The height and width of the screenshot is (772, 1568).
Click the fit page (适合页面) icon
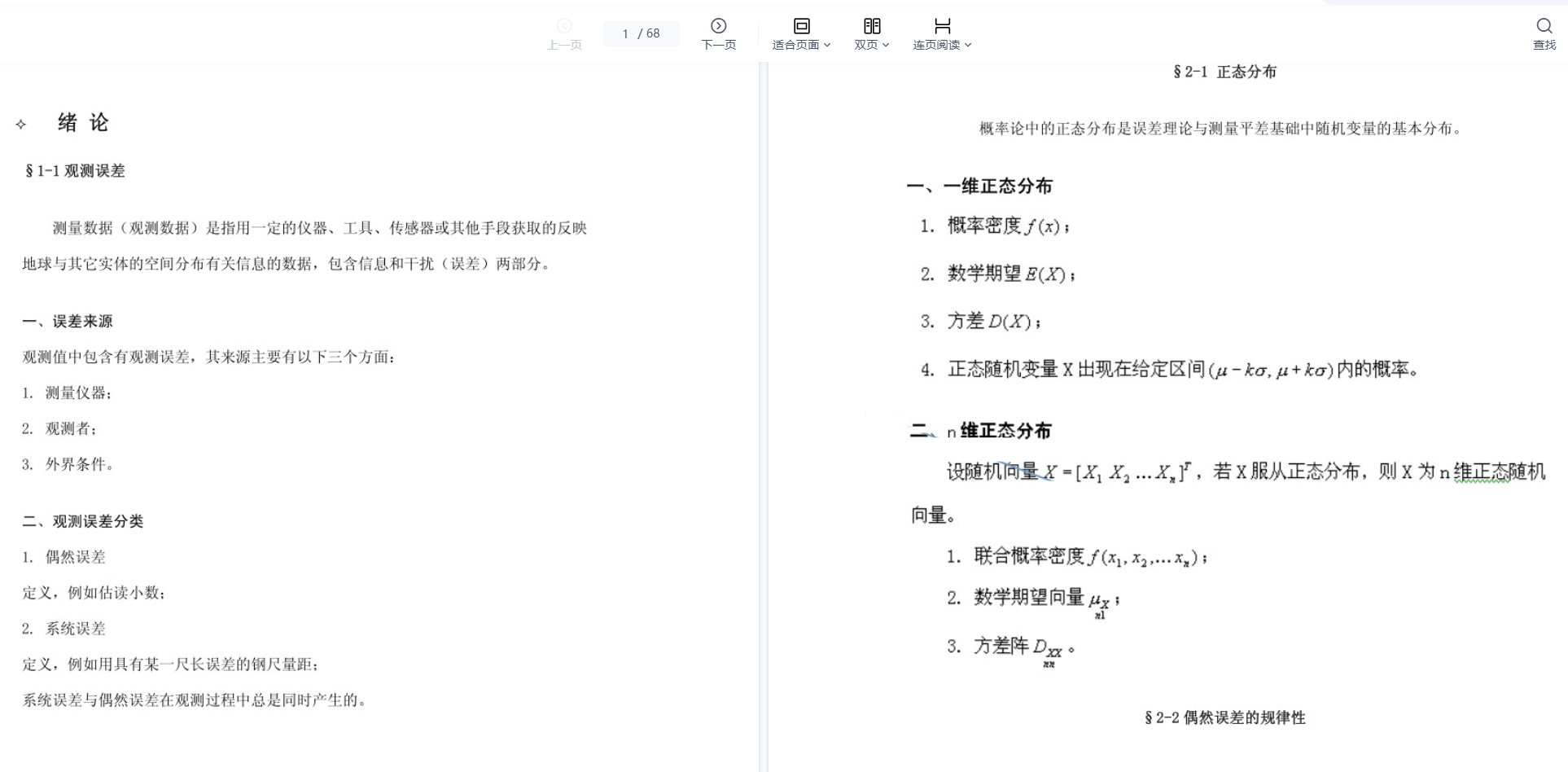coord(801,26)
